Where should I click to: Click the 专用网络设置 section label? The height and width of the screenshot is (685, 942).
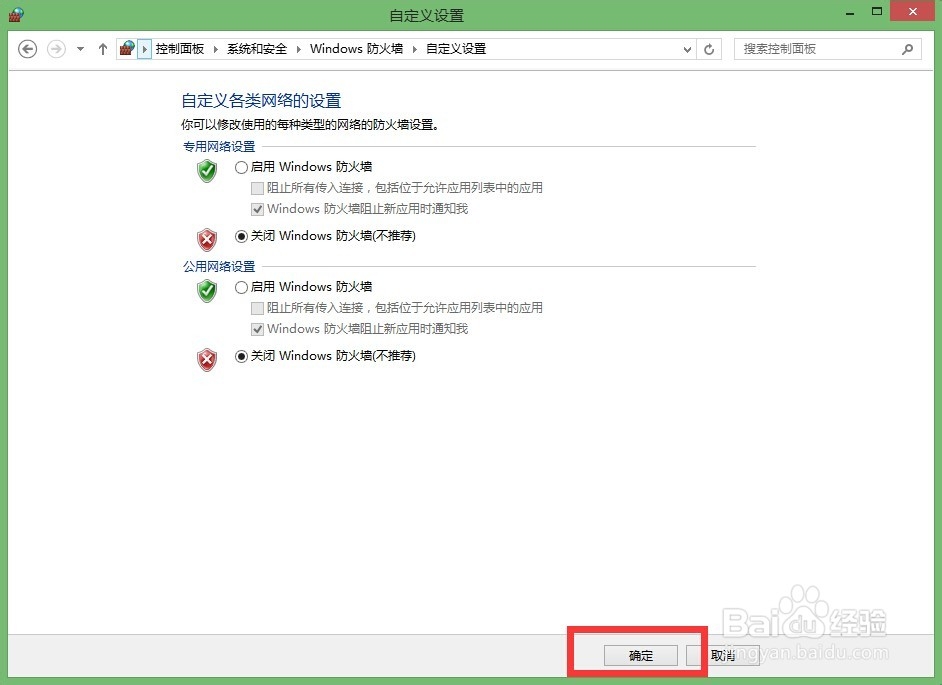click(x=219, y=147)
